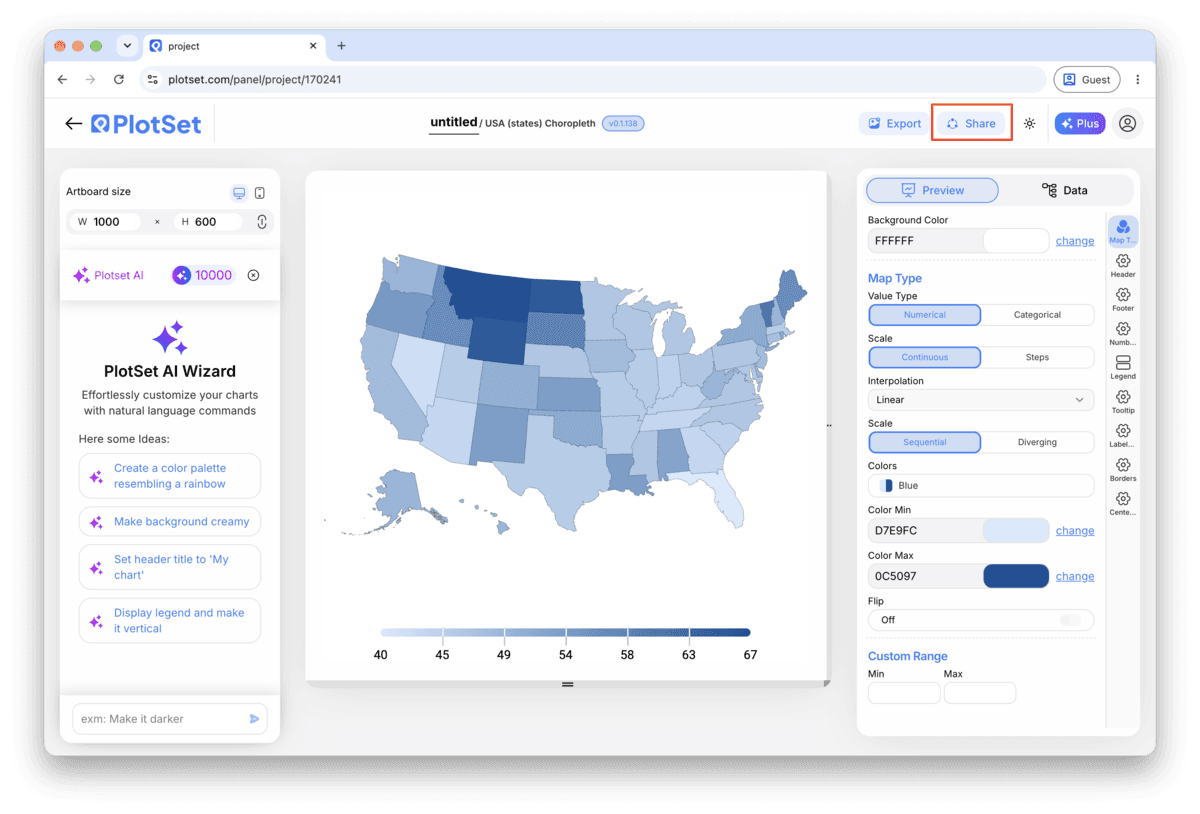View site information icon in address bar
This screenshot has height=814, width=1200.
(153, 79)
